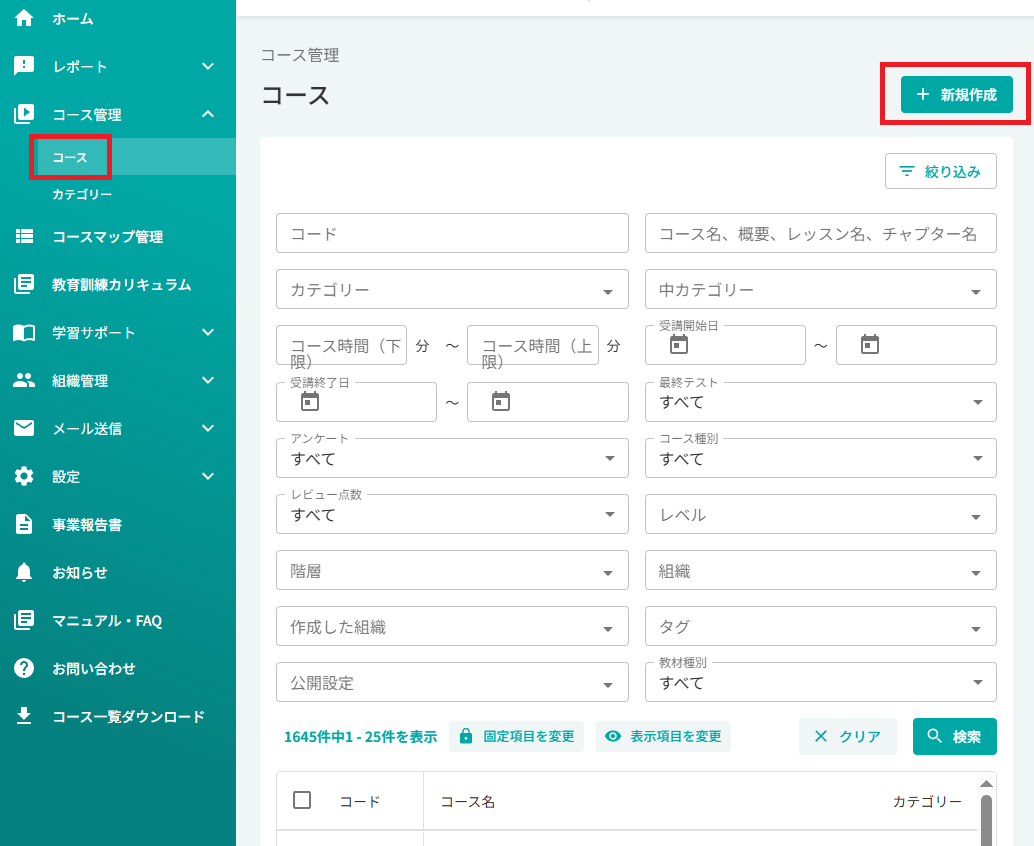Viewport: 1034px width, 846px height.
Task: Open the 教材種別 dropdown
Action: [x=820, y=682]
